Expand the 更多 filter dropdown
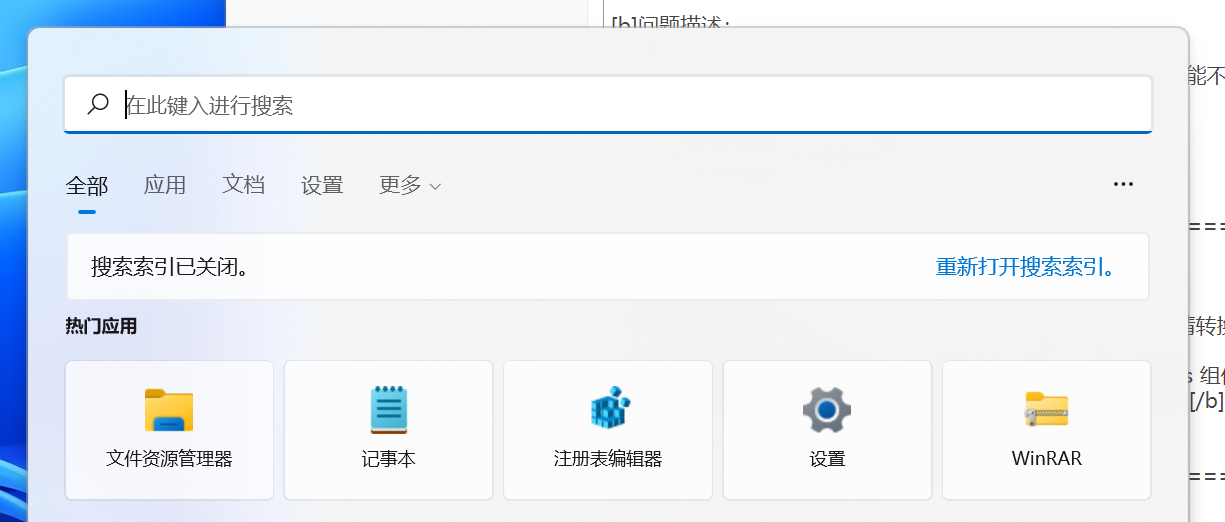 [401, 185]
